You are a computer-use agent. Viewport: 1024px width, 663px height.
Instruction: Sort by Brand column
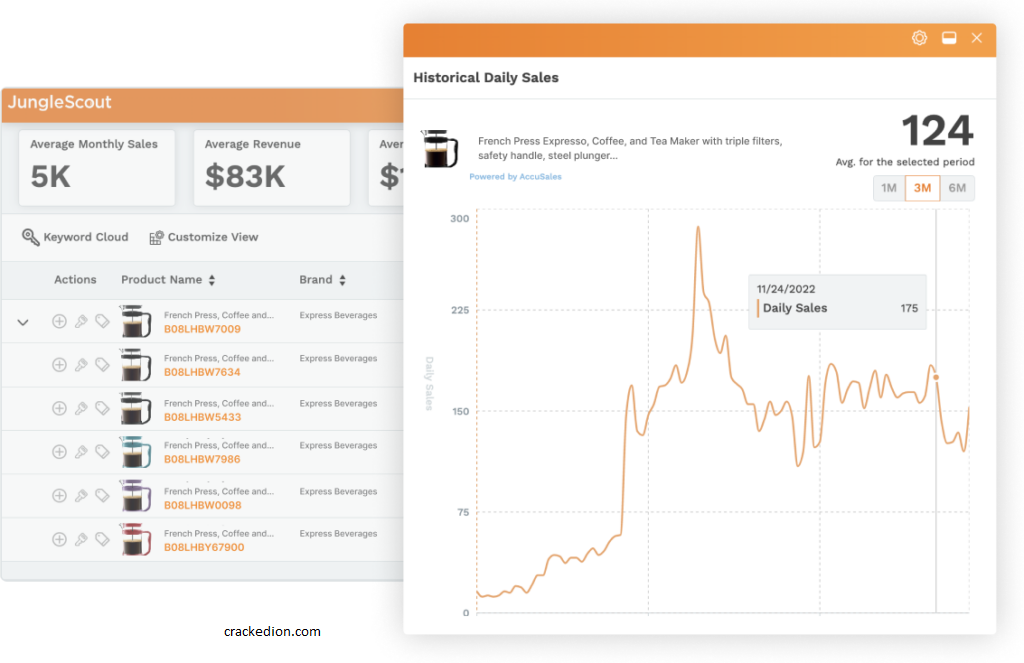tap(323, 280)
